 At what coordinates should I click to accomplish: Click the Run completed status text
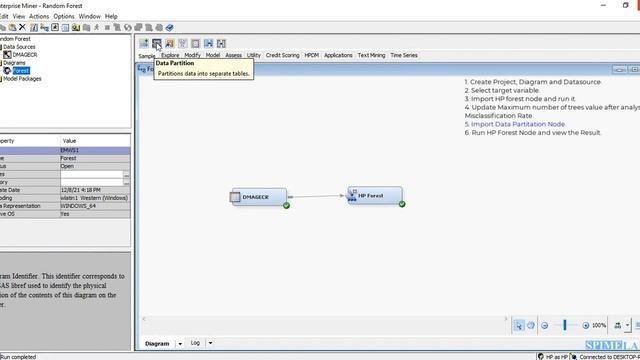click(x=18, y=357)
